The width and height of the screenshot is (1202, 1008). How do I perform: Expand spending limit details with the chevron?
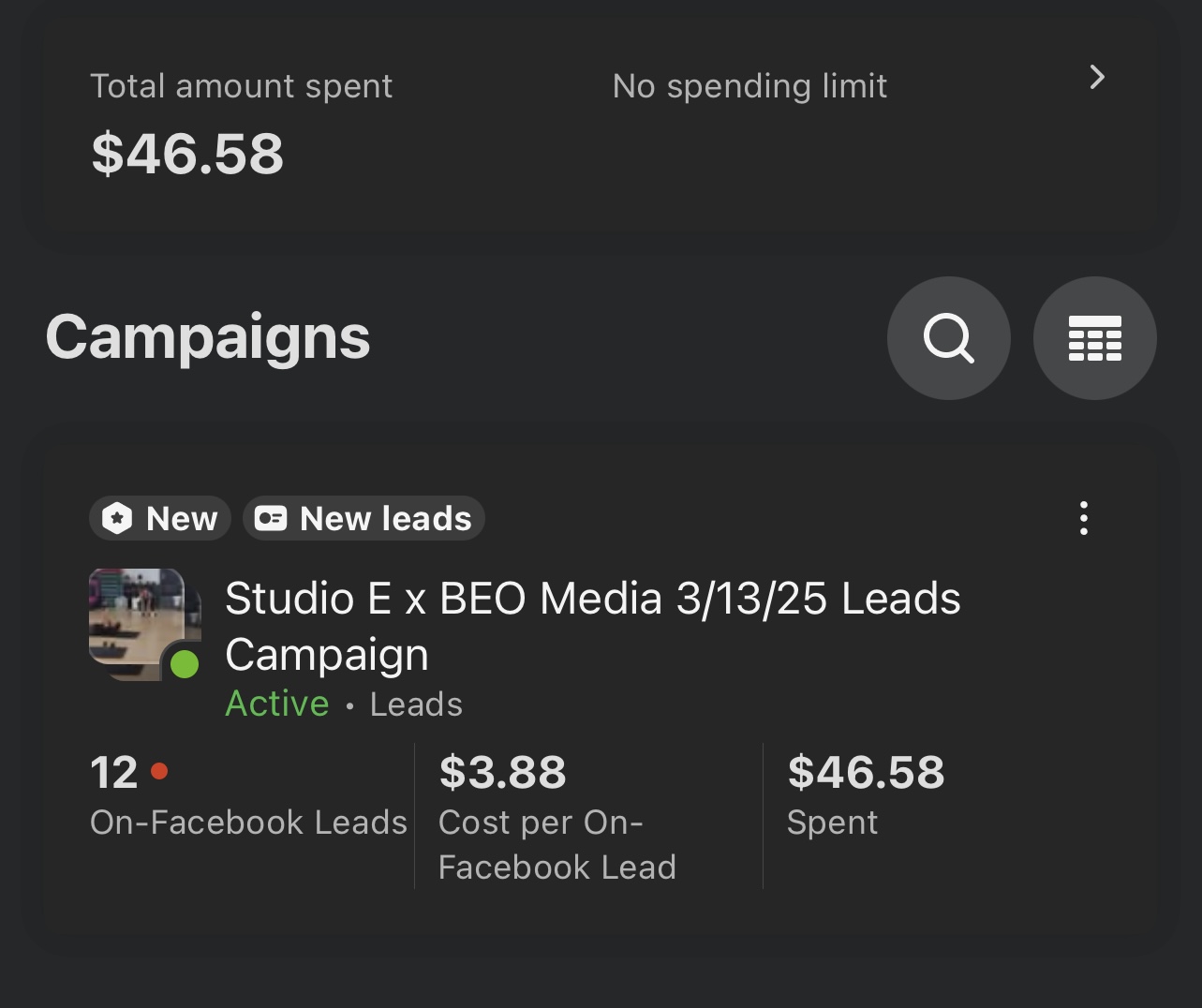[1097, 78]
